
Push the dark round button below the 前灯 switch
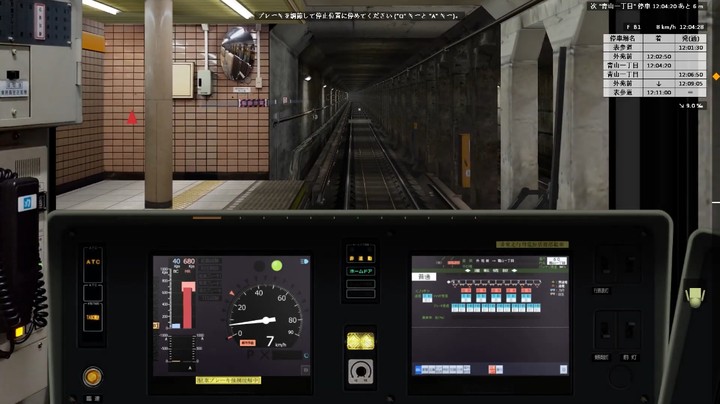click(x=620, y=377)
